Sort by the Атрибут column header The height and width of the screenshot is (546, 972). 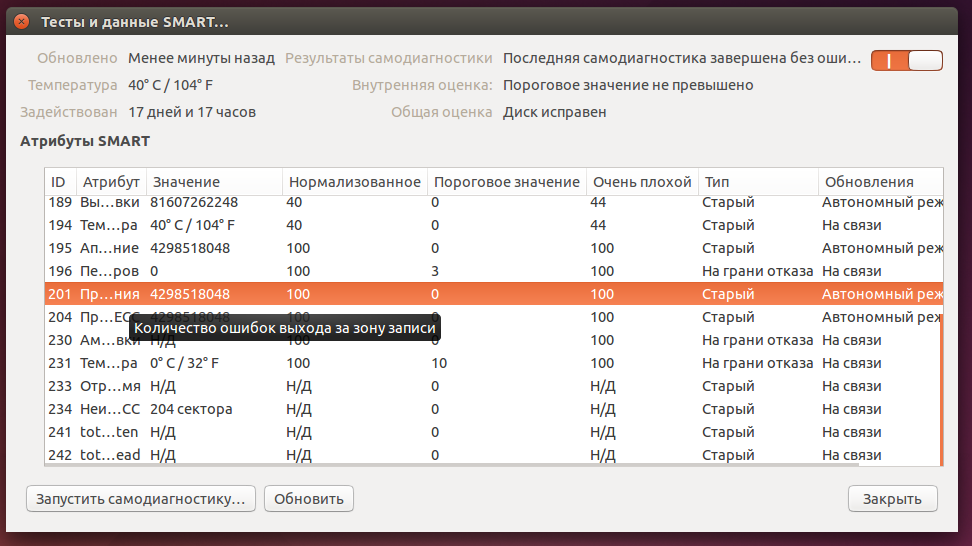[110, 182]
